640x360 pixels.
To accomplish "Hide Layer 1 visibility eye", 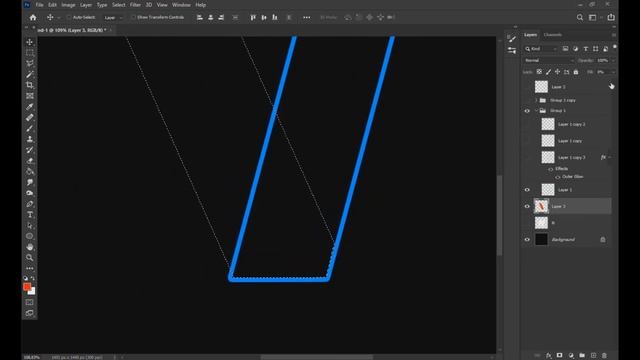I will point(527,190).
